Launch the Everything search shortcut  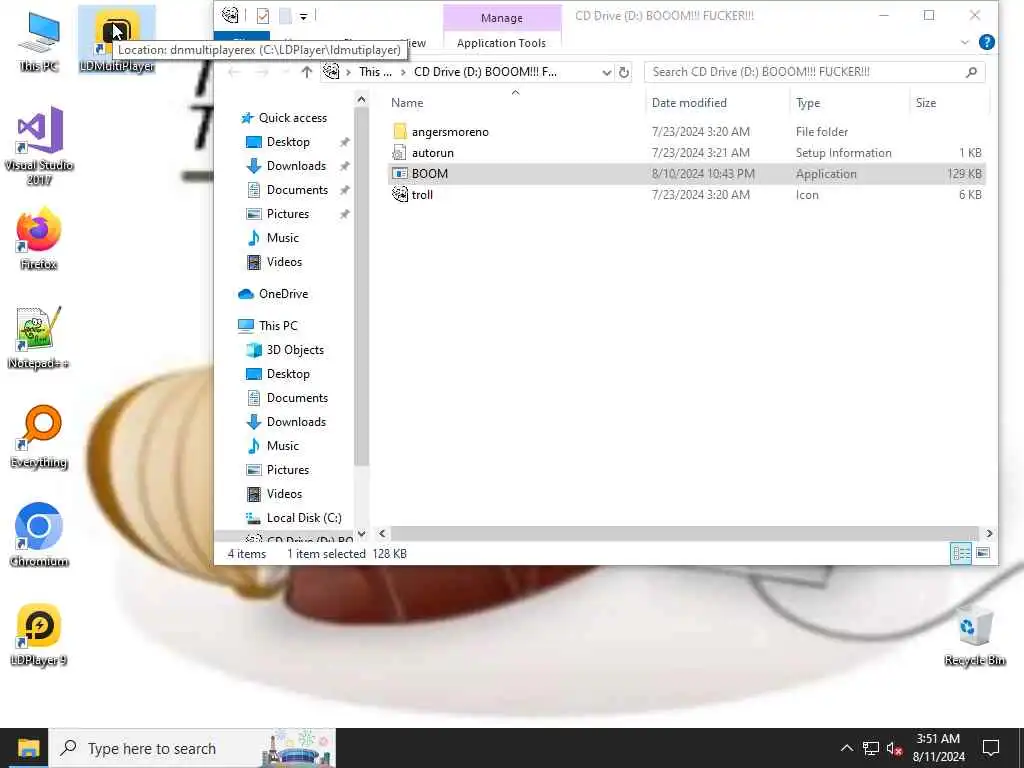[39, 437]
